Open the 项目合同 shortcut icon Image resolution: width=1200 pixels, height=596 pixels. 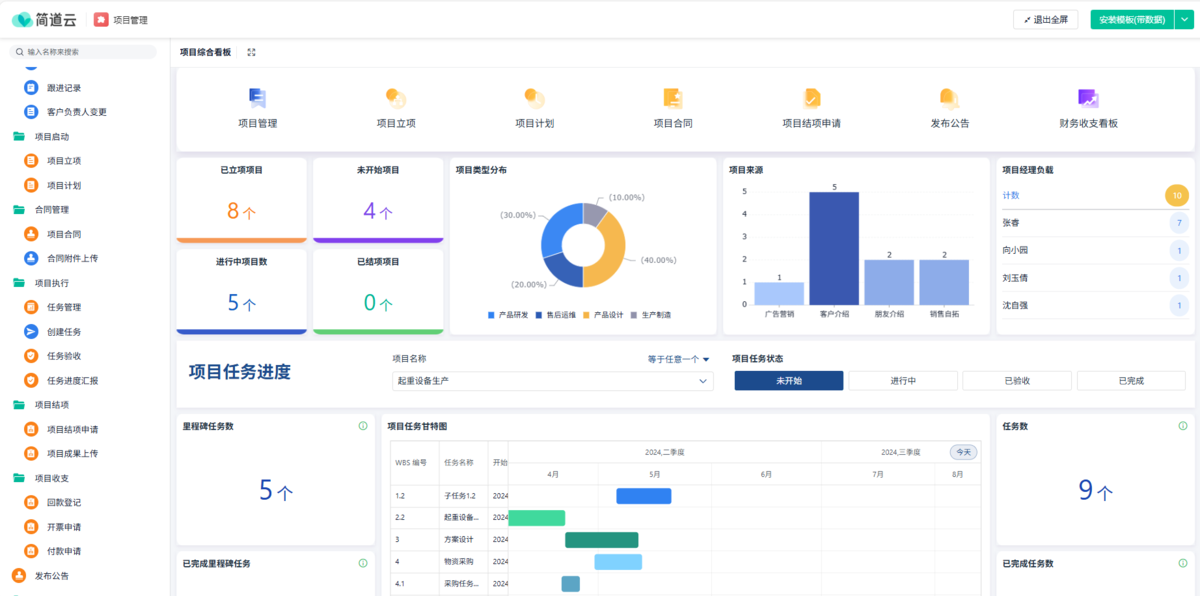coord(673,98)
